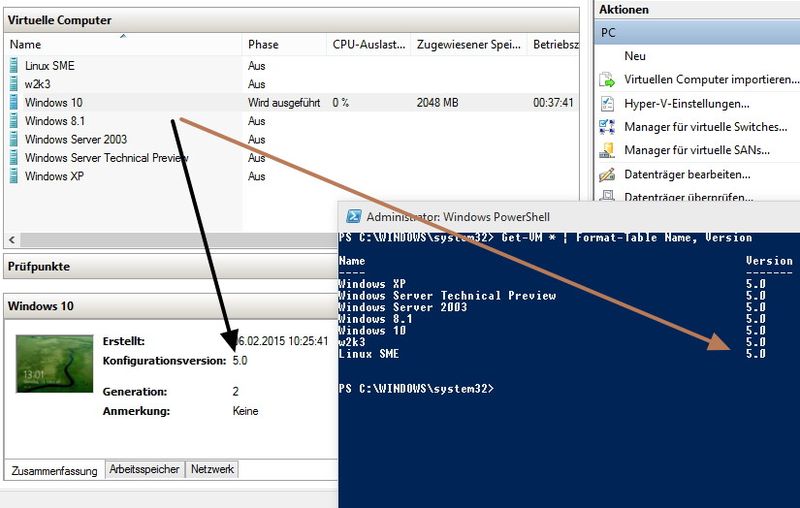Click the Windows 10 VM preview thumbnail
This screenshot has height=508, width=800.
55,364
